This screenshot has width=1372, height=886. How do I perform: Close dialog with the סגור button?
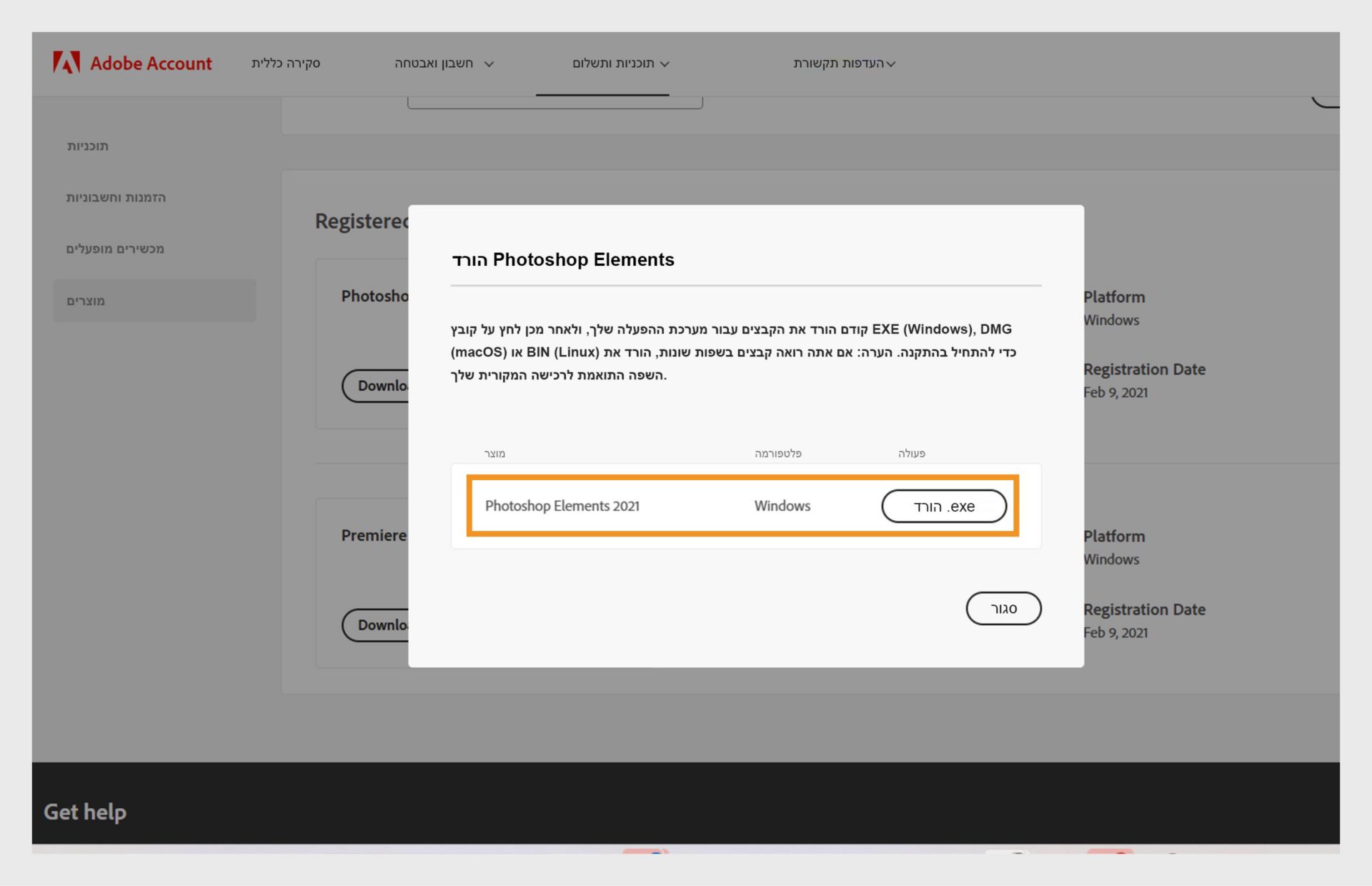click(x=1003, y=608)
